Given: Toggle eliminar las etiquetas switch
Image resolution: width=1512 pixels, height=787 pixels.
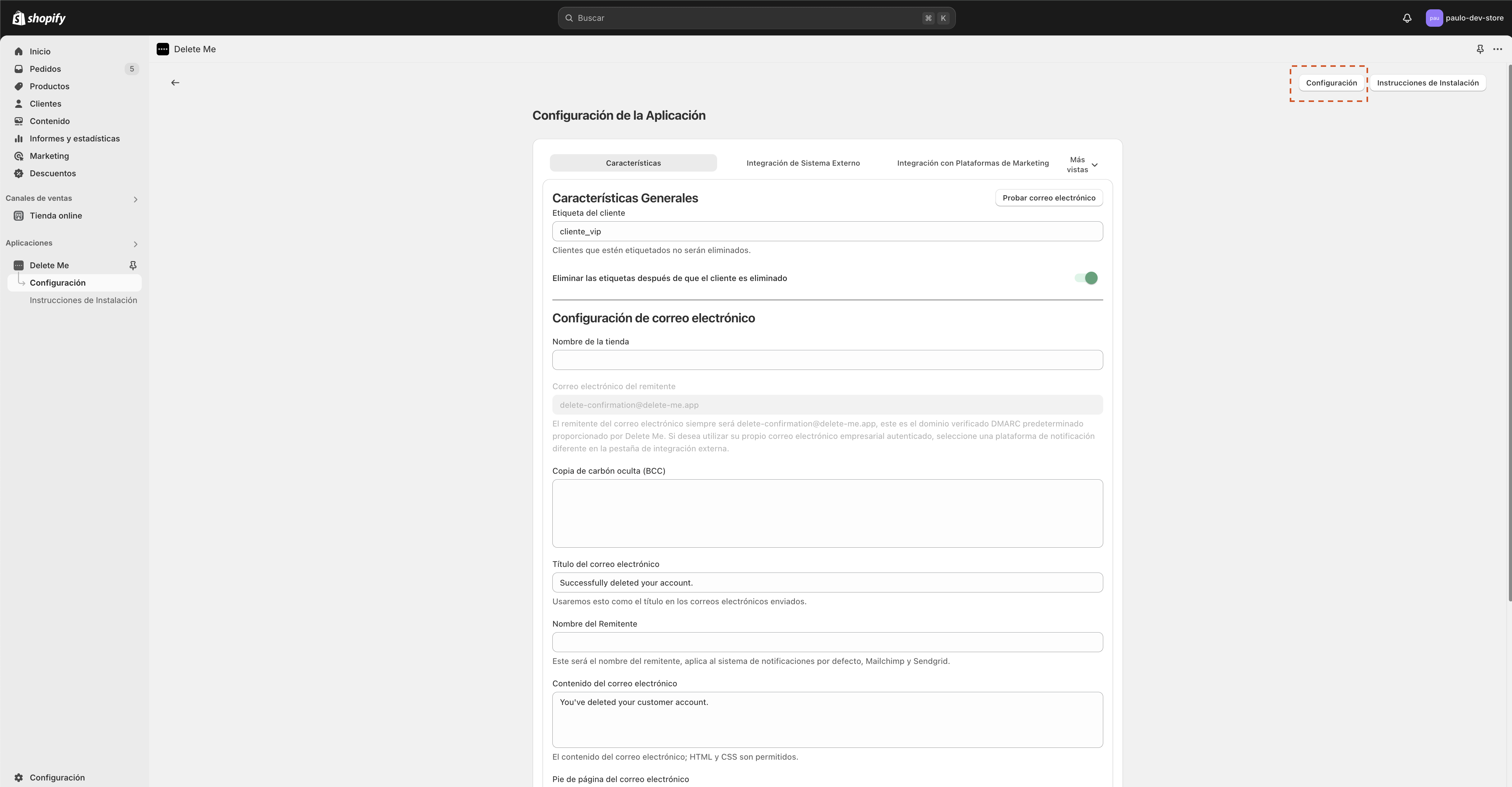Looking at the screenshot, I should click(x=1086, y=278).
